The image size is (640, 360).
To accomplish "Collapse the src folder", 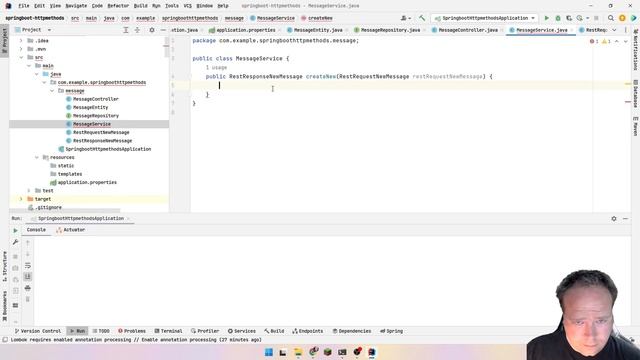I will (x=21, y=57).
